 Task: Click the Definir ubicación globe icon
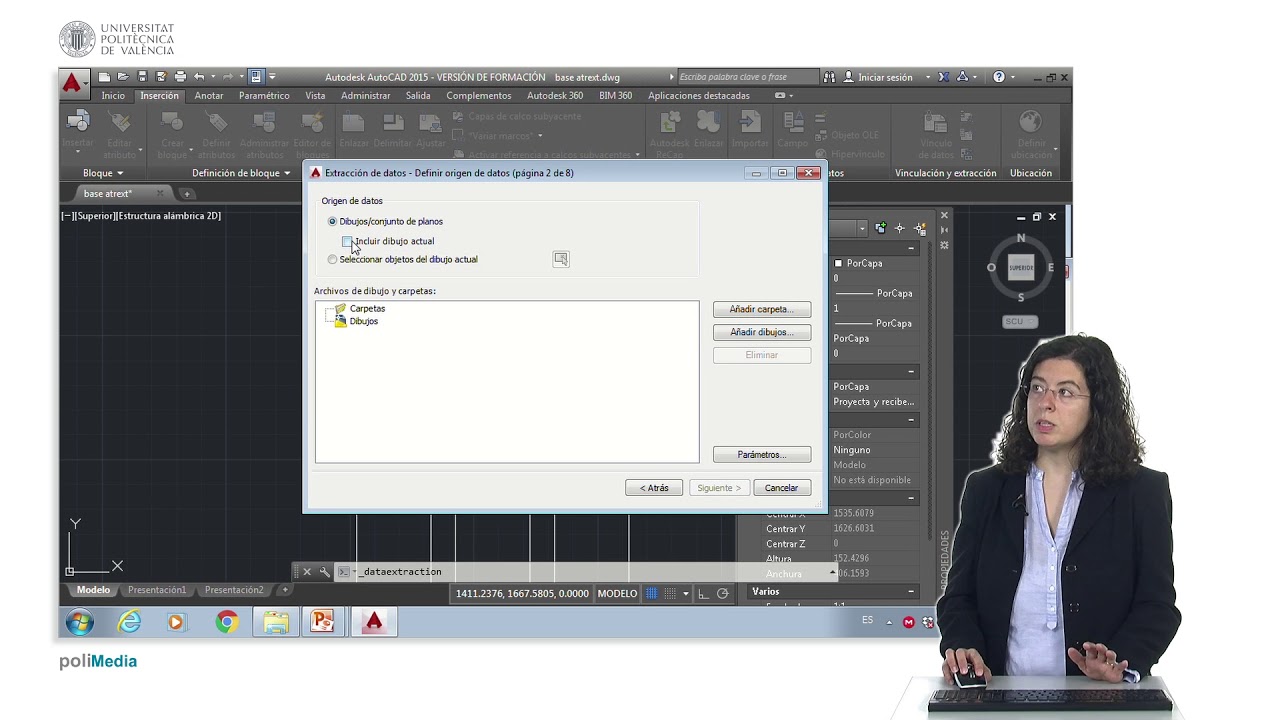click(x=1031, y=123)
